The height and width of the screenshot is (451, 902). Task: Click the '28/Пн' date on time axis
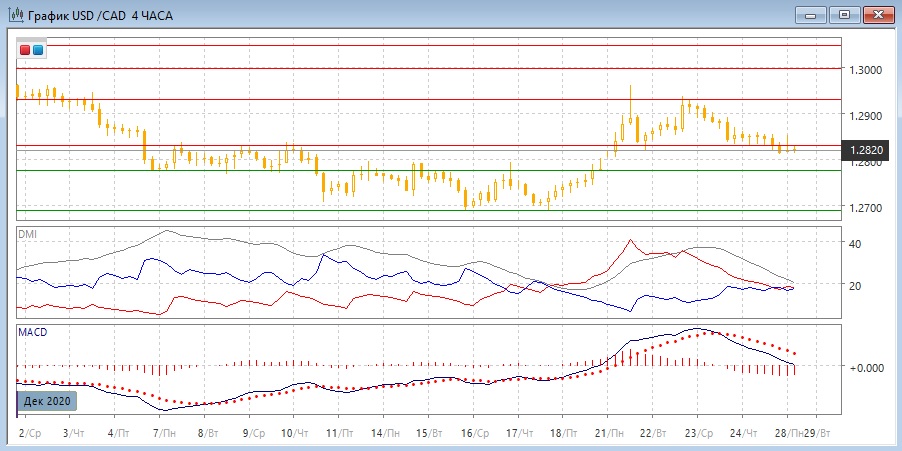790,435
